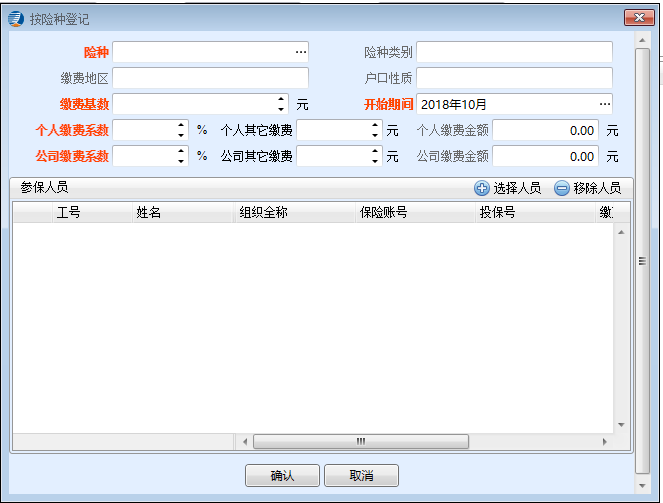Focus the 缴费地区 input field
Screen dimensions: 663x503
pyautogui.click(x=211, y=78)
